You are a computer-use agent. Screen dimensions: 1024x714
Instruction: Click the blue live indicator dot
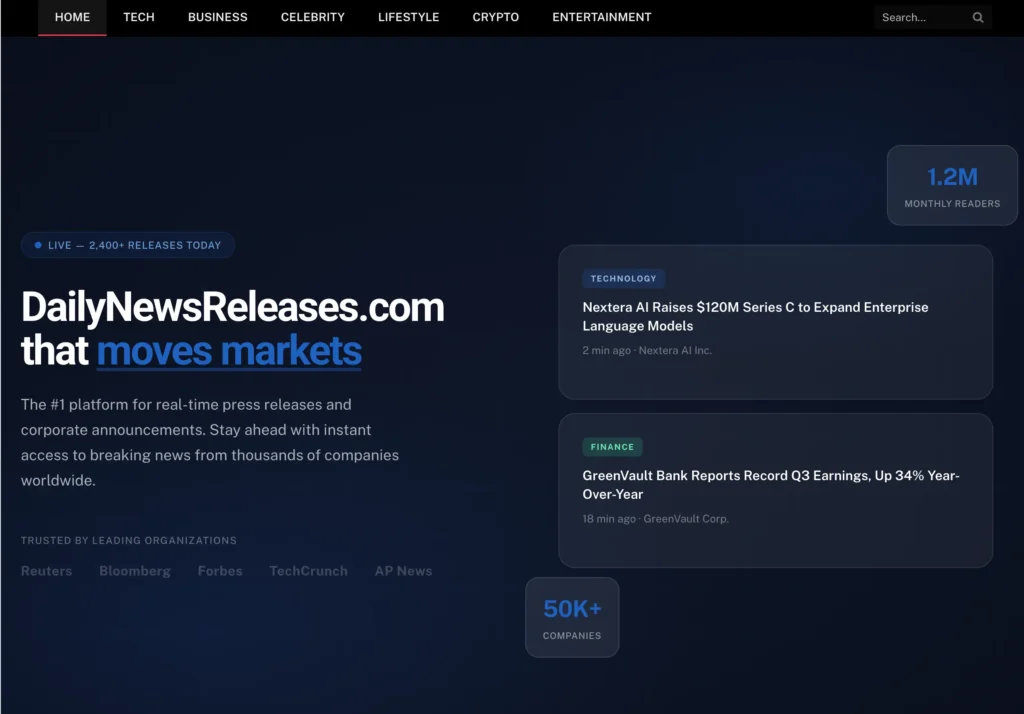[38, 245]
